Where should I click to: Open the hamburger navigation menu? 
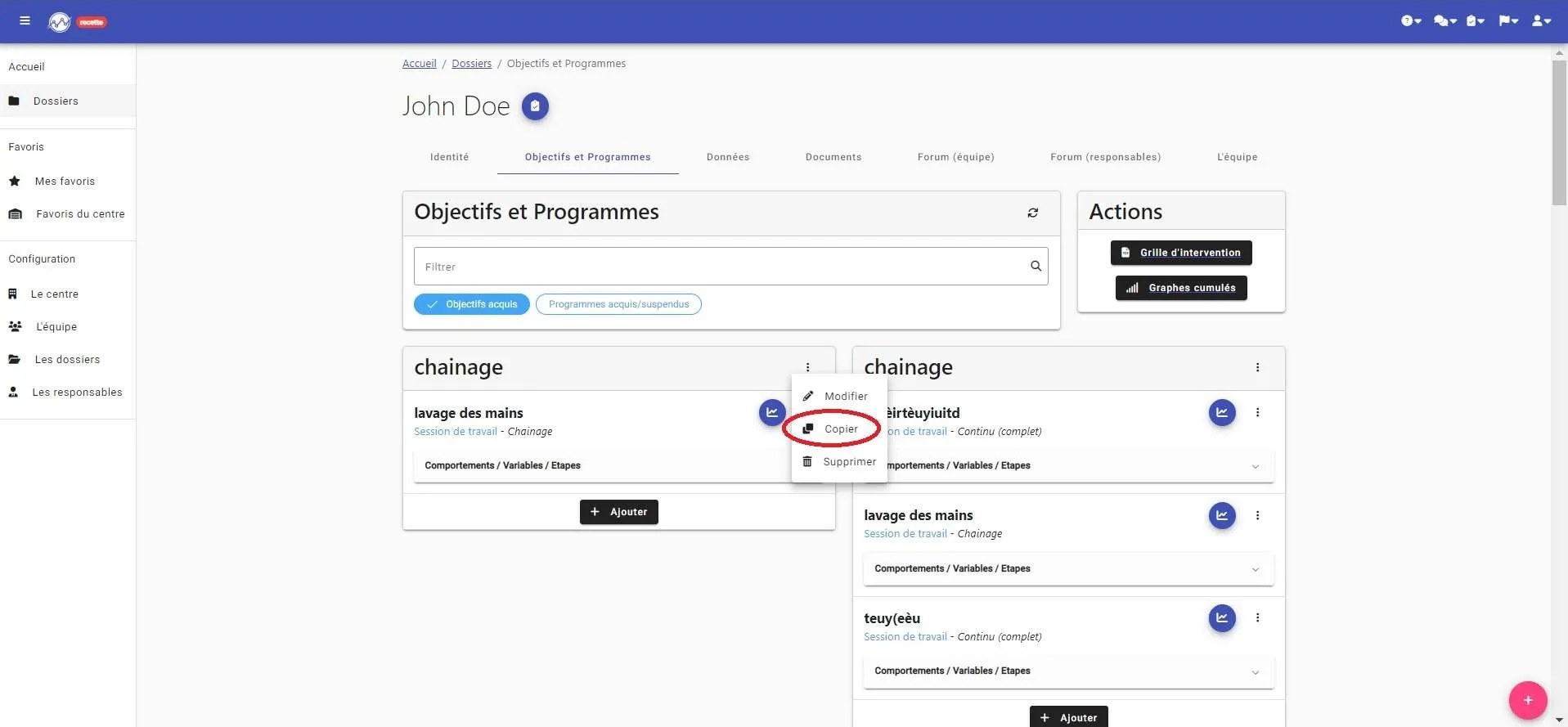click(x=25, y=21)
